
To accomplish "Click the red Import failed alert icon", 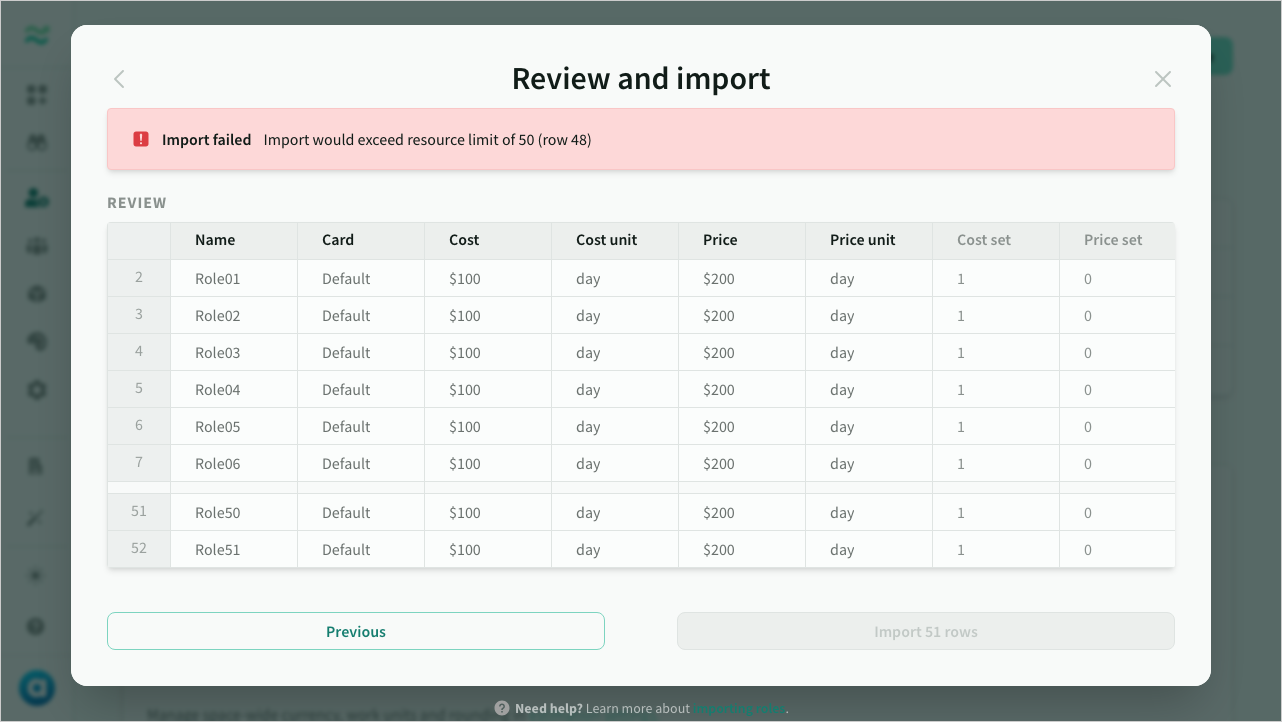I will tap(141, 140).
